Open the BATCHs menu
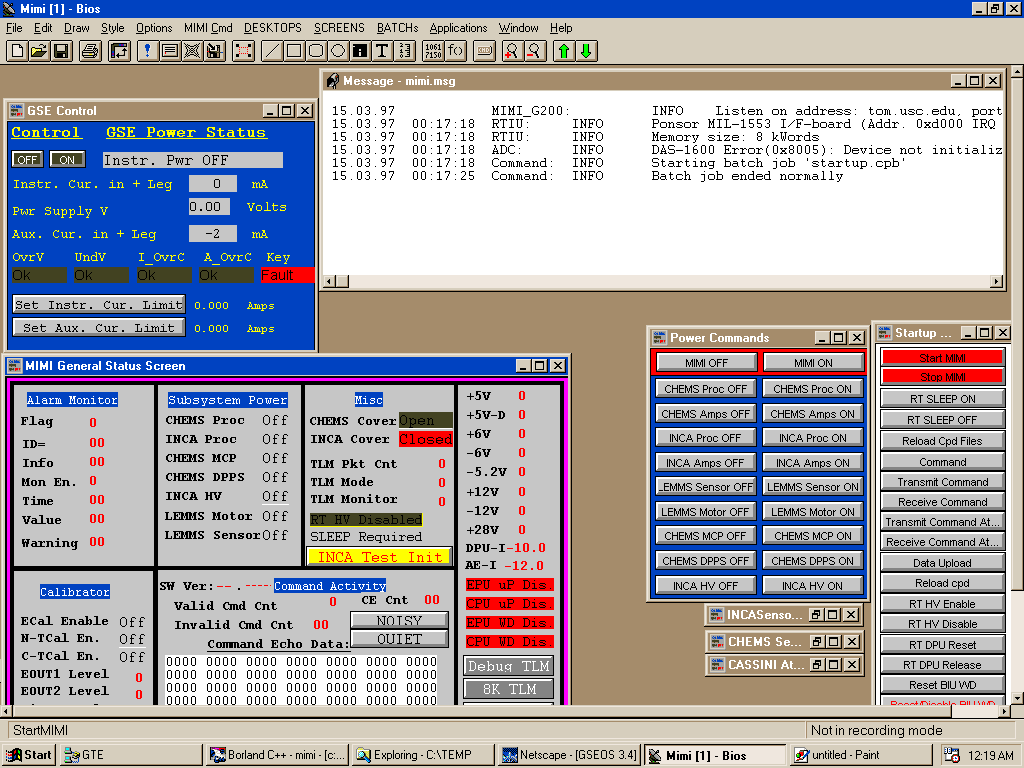1024x768 pixels. [x=397, y=28]
